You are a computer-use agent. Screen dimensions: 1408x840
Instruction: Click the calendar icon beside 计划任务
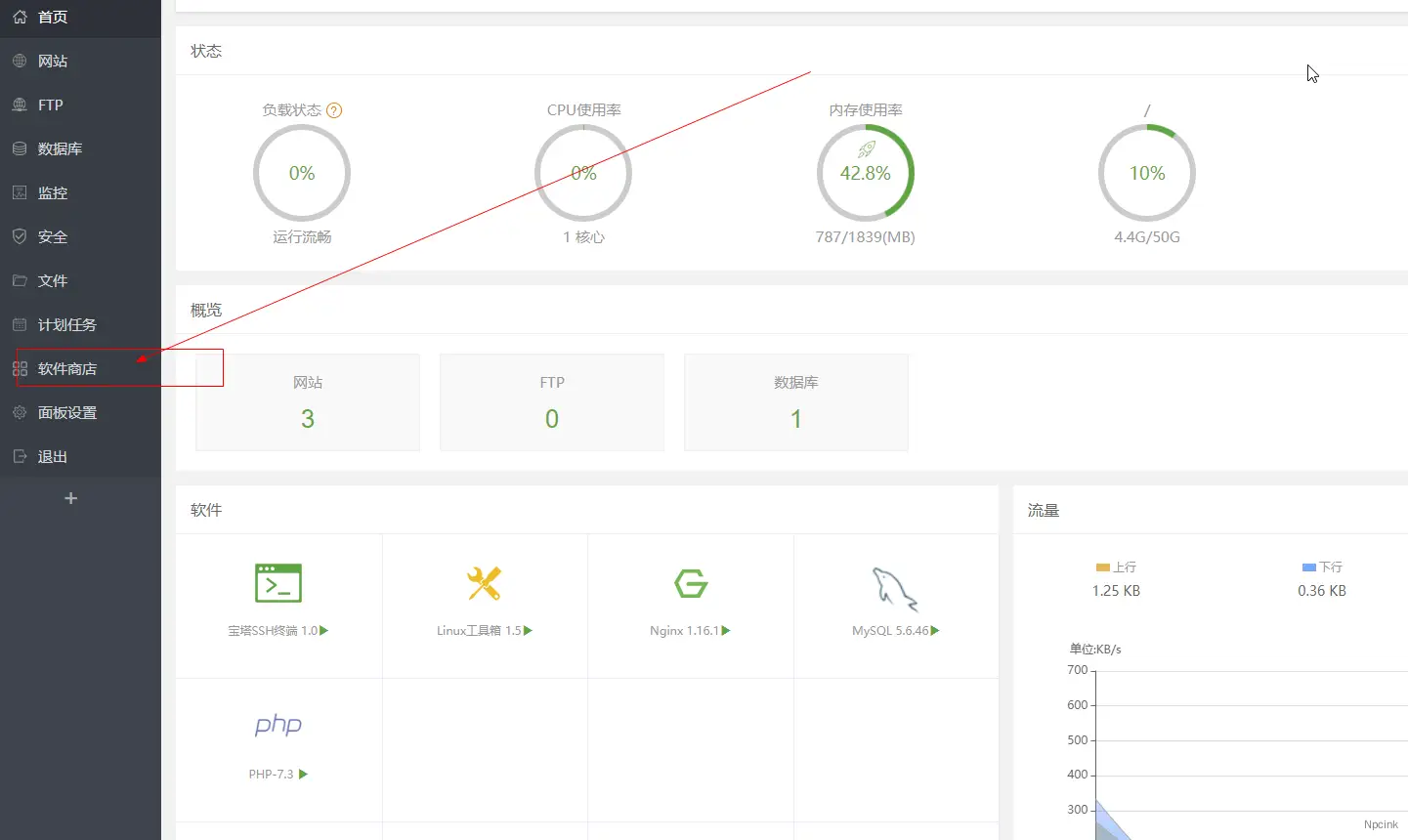click(x=20, y=324)
